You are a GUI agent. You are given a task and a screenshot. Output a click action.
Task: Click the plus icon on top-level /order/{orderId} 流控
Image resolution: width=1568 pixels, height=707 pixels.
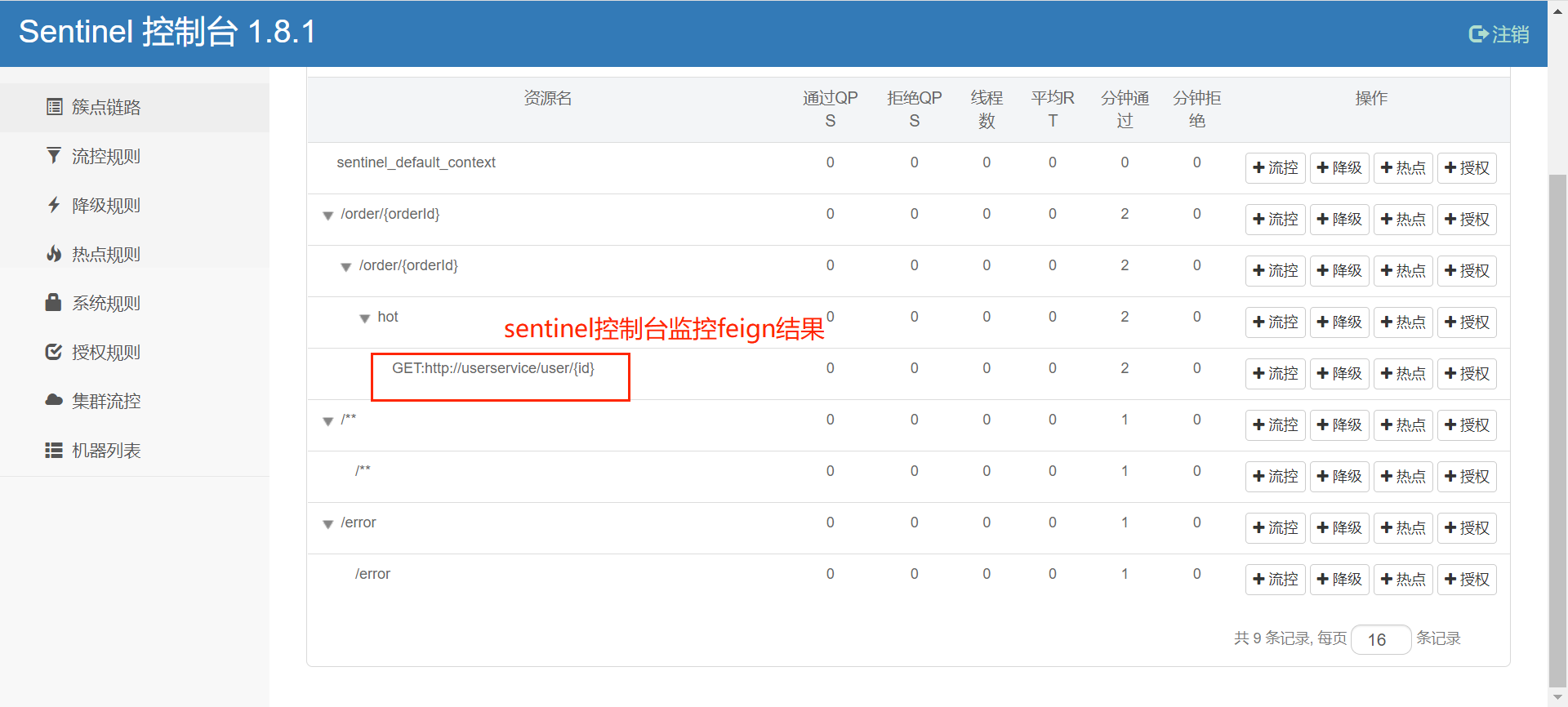[x=1258, y=219]
